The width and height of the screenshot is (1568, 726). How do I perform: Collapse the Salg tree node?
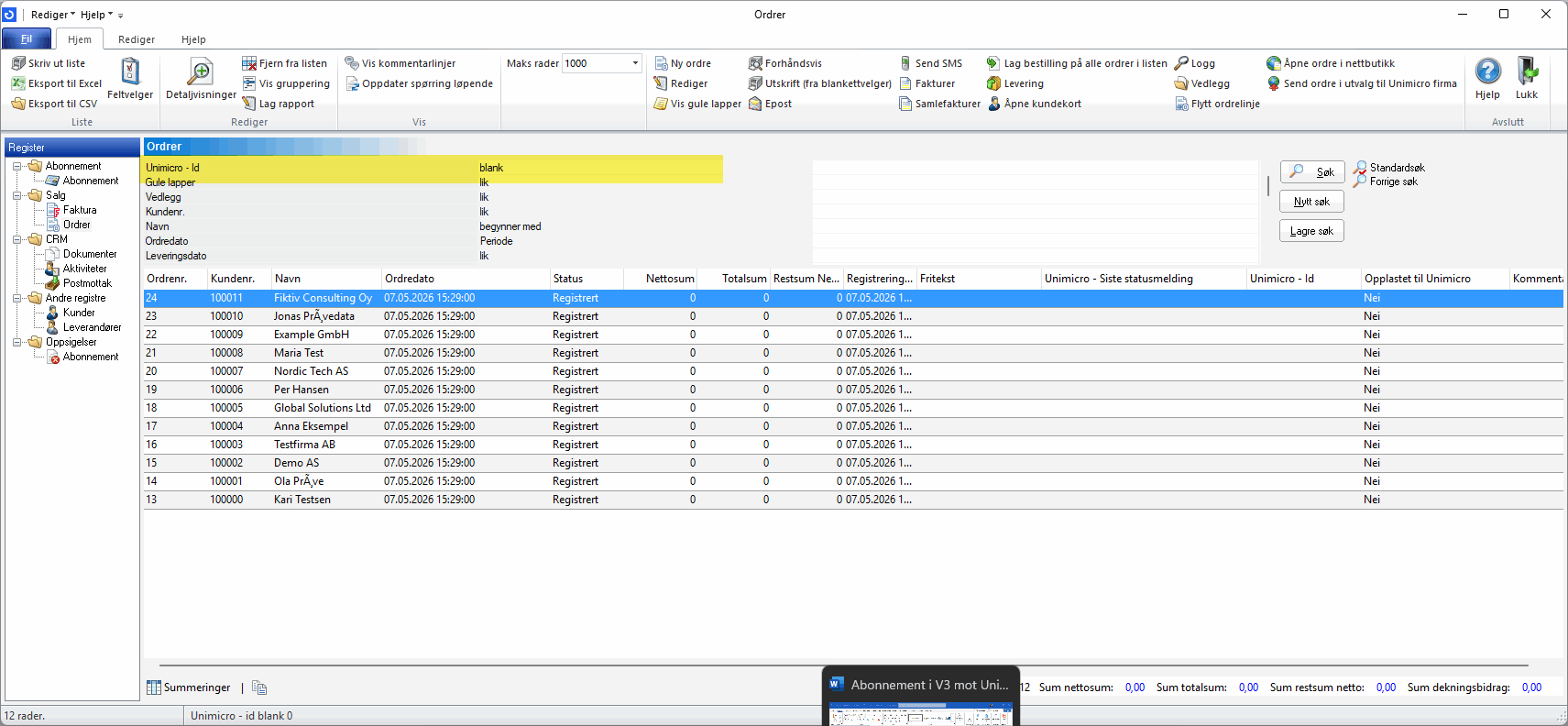click(16, 195)
